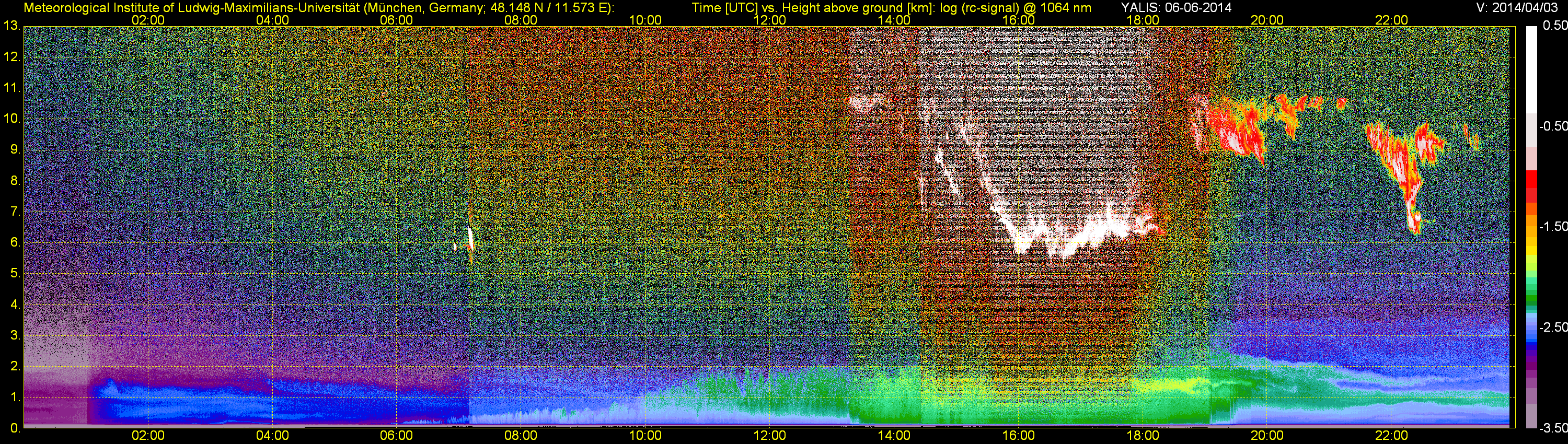Click the 1. height axis label
1568x444 pixels.
tap(15, 397)
